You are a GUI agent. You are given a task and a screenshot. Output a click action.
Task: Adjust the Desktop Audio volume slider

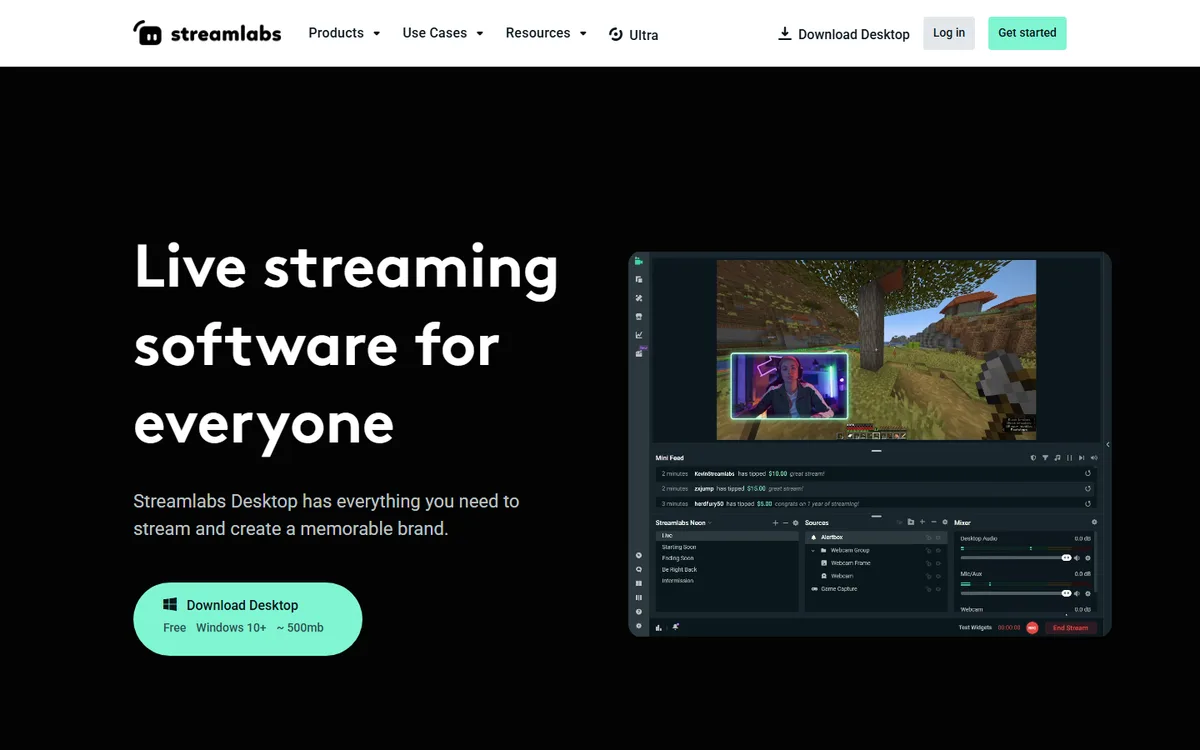(x=1015, y=558)
